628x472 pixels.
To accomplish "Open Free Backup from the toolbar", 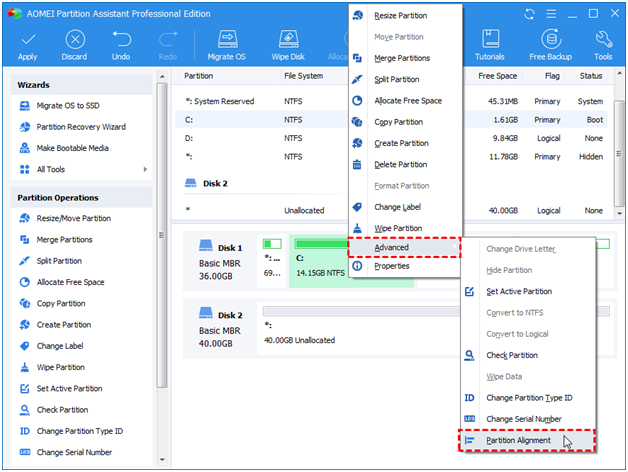I will click(x=551, y=45).
